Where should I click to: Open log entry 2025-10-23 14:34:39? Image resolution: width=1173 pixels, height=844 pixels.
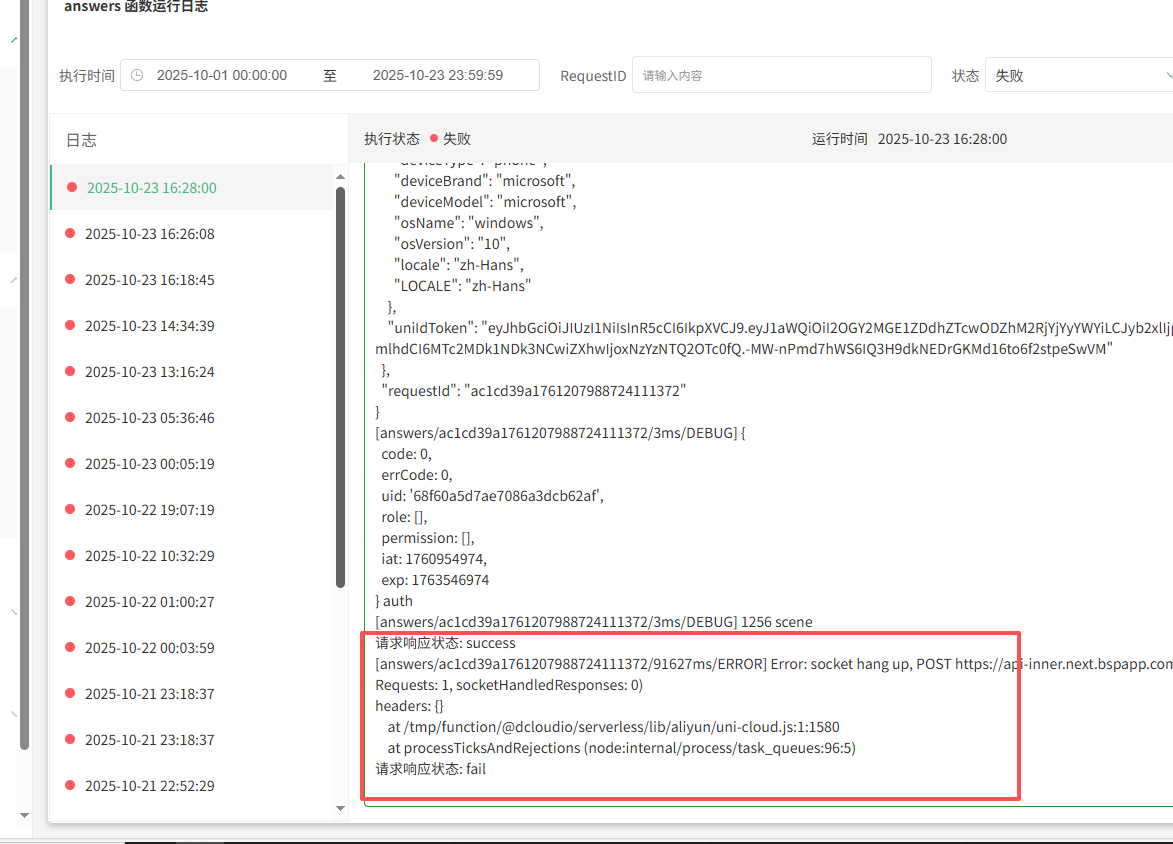[x=149, y=326]
